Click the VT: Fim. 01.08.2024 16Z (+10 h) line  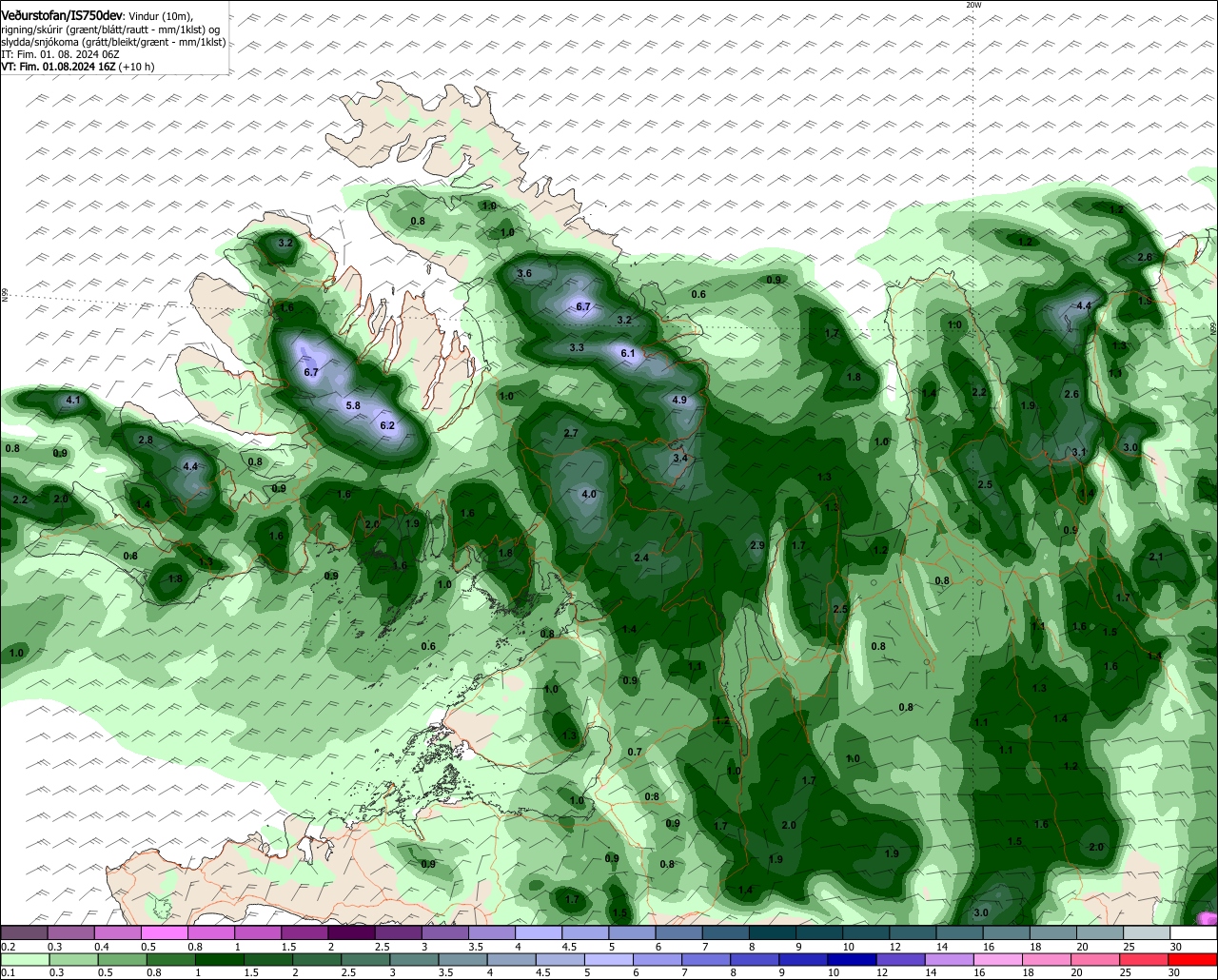pos(78,67)
